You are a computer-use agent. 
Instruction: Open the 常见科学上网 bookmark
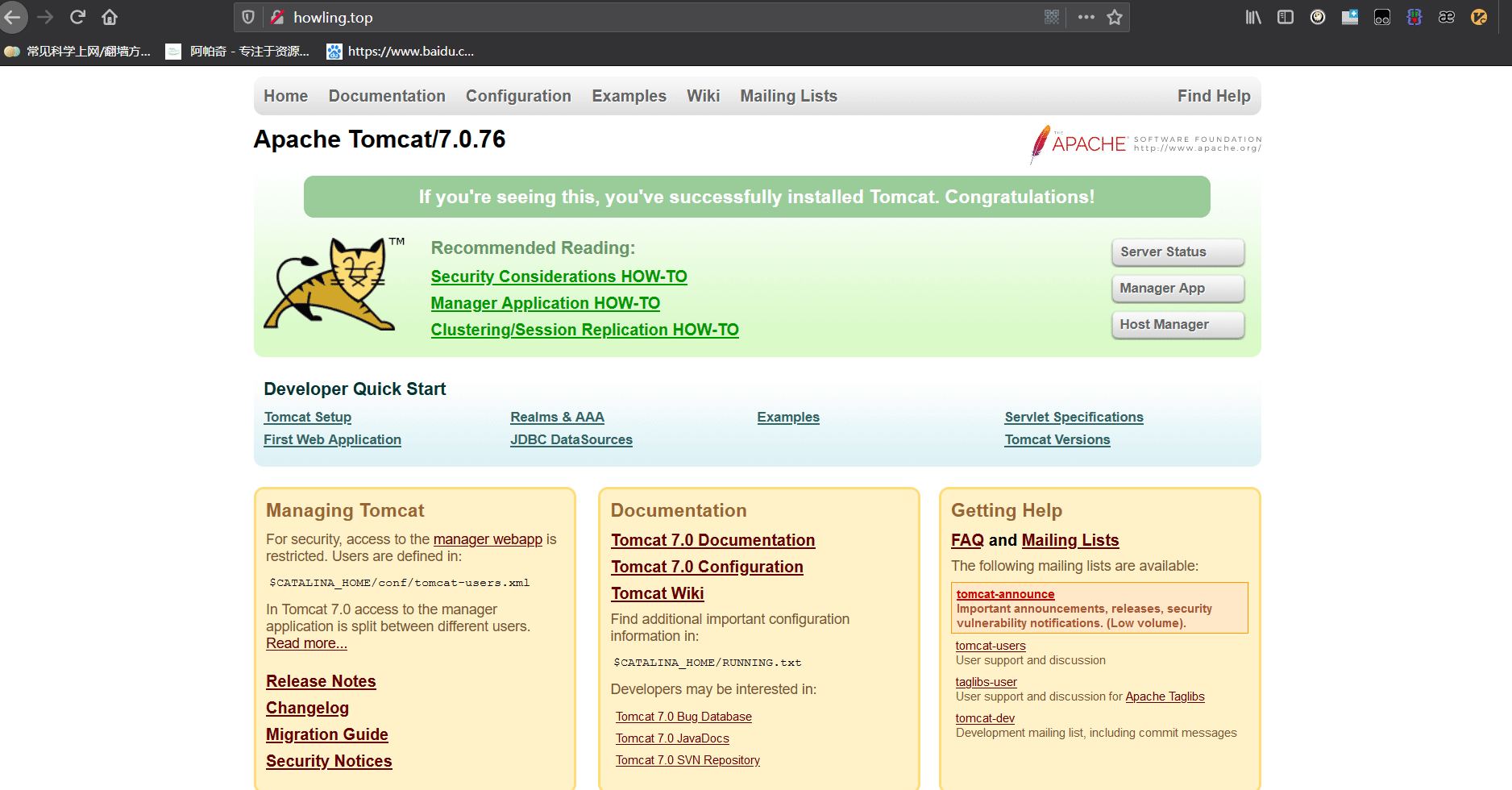(77, 52)
